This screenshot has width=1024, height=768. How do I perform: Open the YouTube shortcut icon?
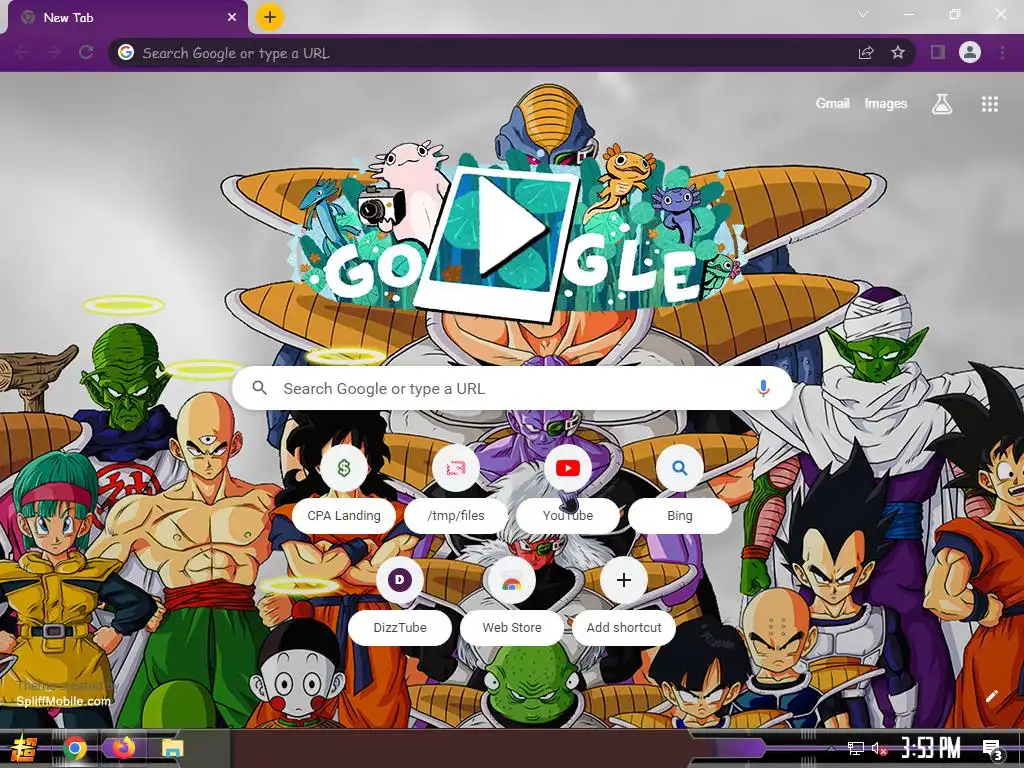point(568,468)
